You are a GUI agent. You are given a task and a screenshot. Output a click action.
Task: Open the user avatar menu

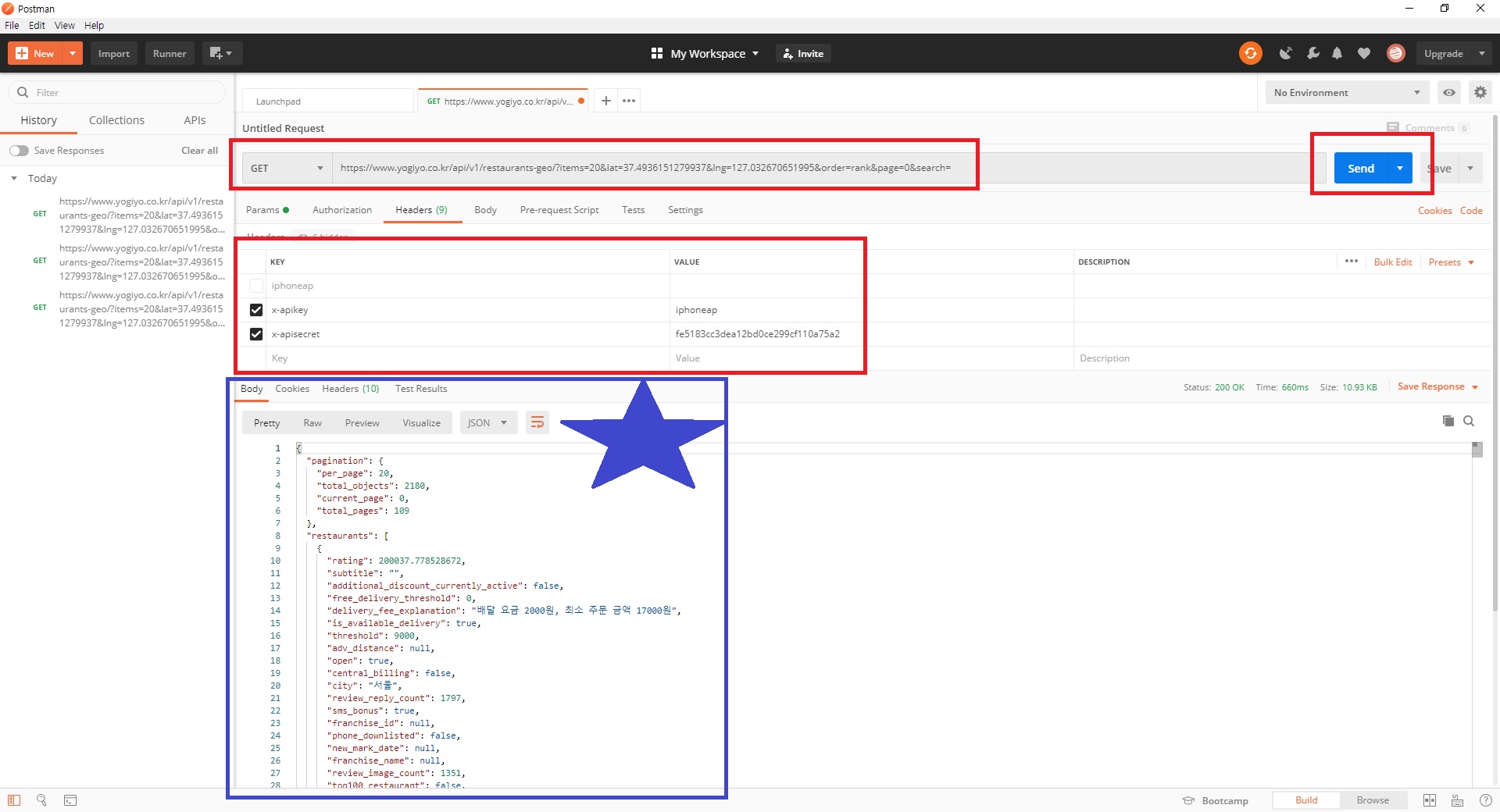click(1396, 53)
